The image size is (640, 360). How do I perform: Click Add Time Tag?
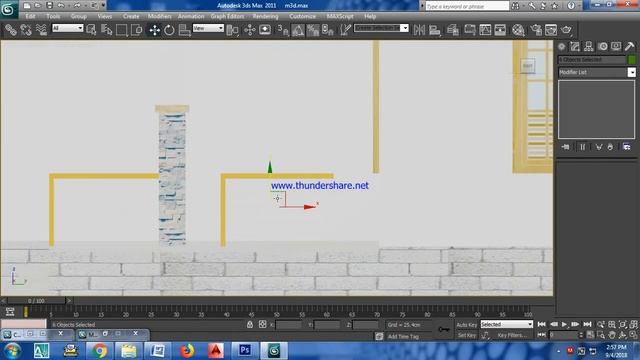[x=403, y=336]
